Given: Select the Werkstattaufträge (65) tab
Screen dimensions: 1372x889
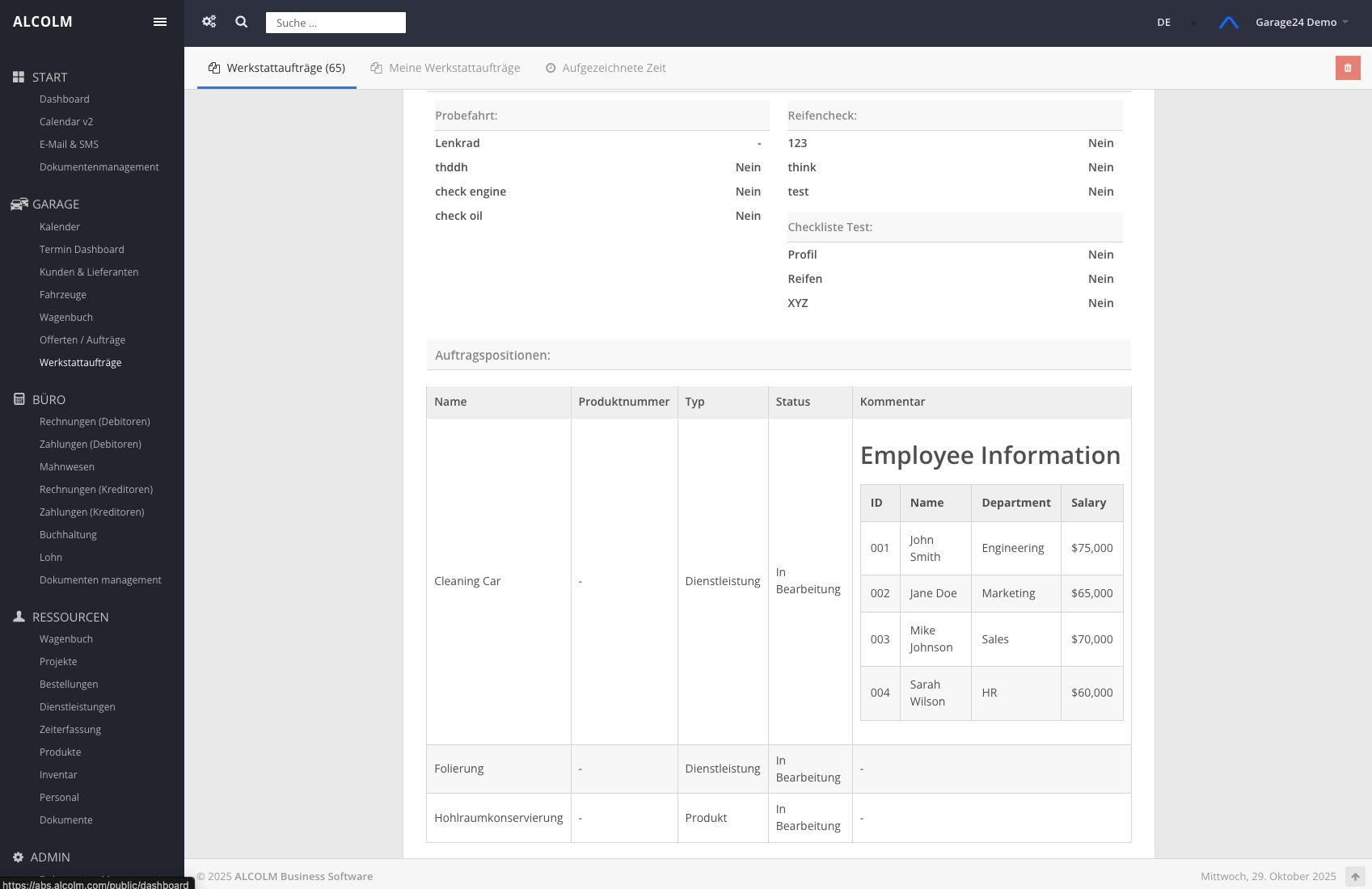Looking at the screenshot, I should coord(277,68).
